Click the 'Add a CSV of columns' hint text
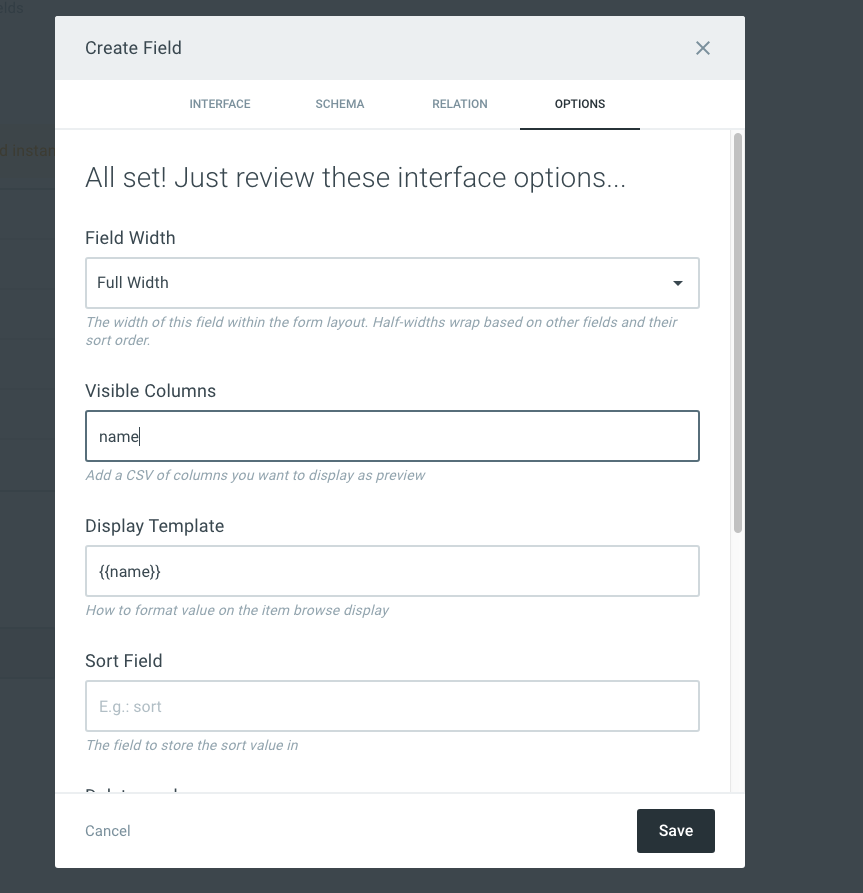The height and width of the screenshot is (893, 863). tap(255, 476)
